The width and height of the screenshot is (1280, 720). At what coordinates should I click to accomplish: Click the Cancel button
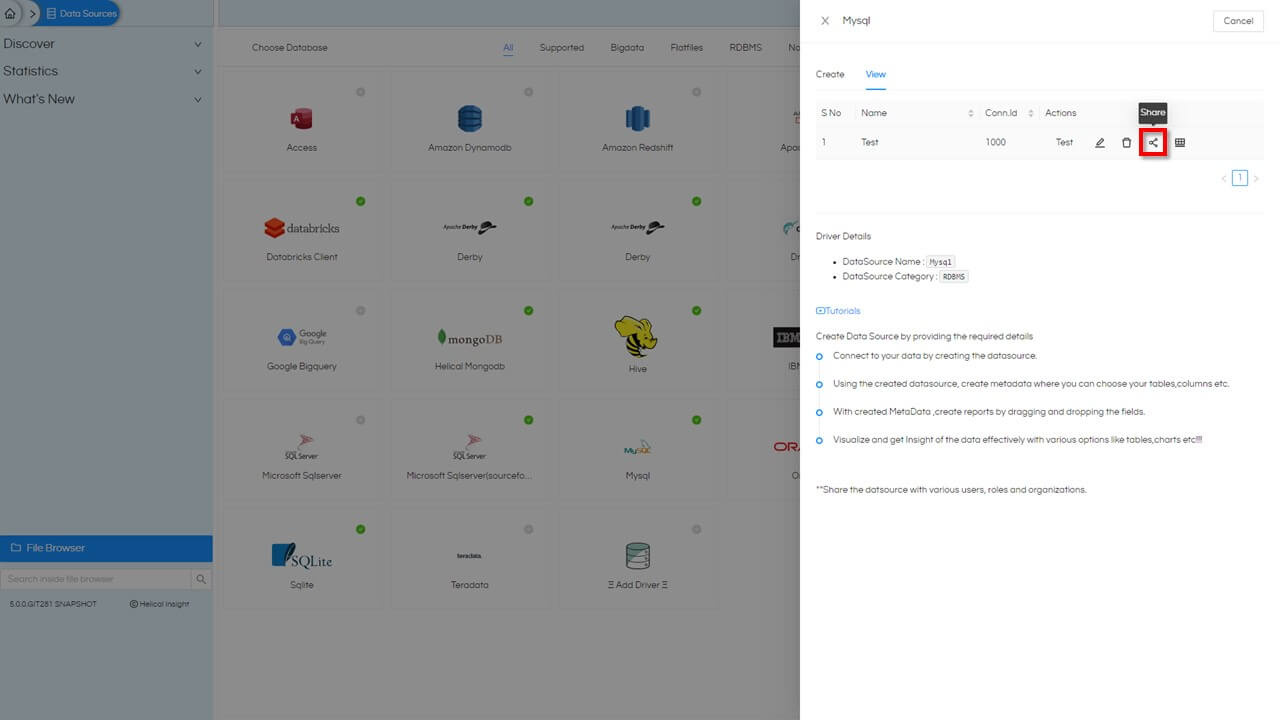pos(1238,21)
